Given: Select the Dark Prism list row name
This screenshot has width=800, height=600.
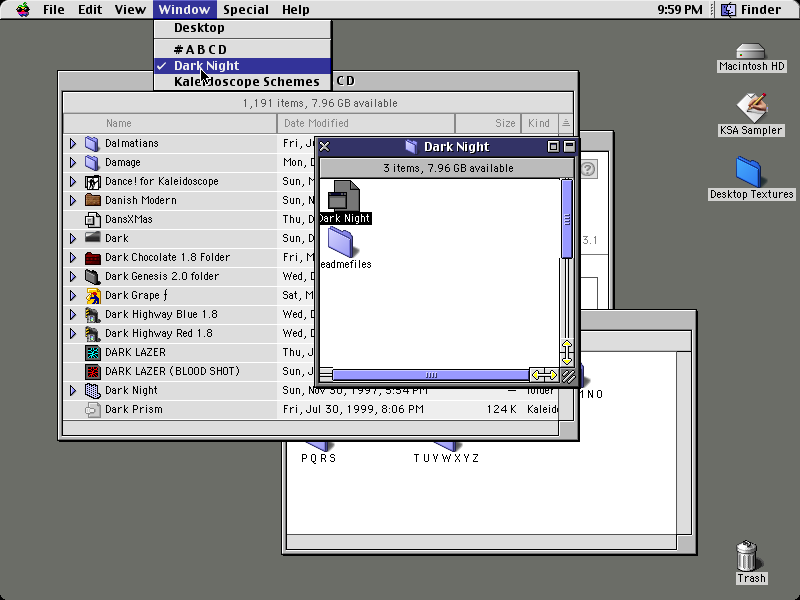Looking at the screenshot, I should (134, 410).
